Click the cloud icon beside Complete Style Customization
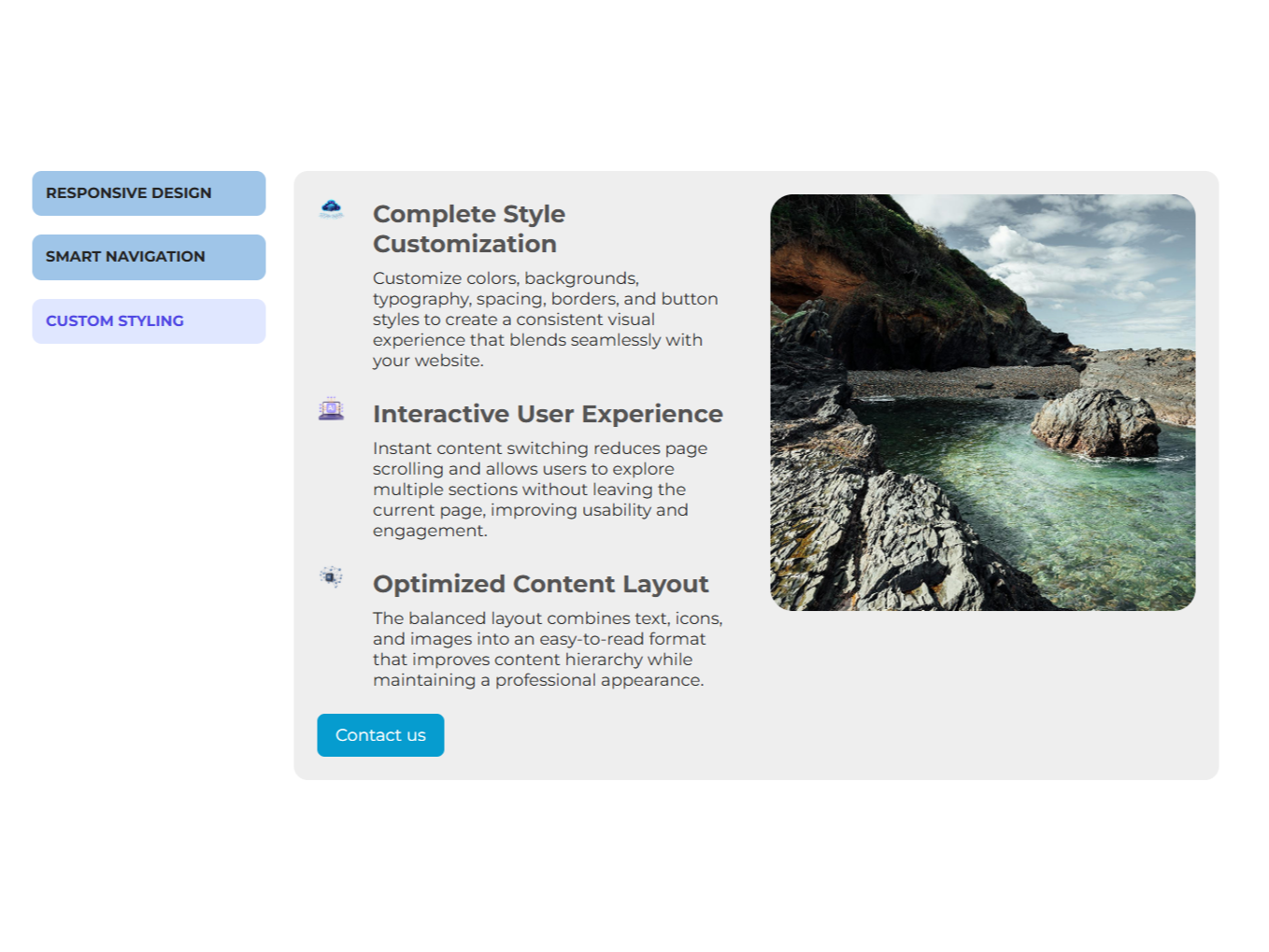 click(331, 208)
